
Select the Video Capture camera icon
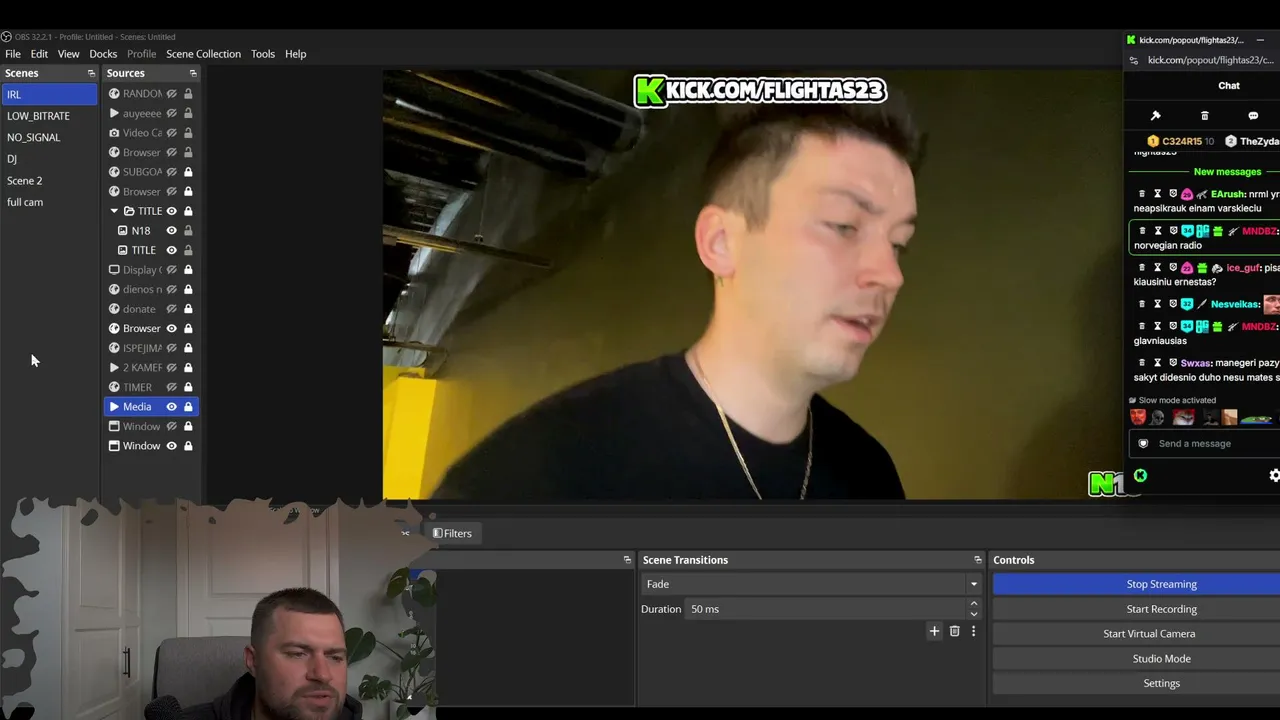pyautogui.click(x=114, y=133)
